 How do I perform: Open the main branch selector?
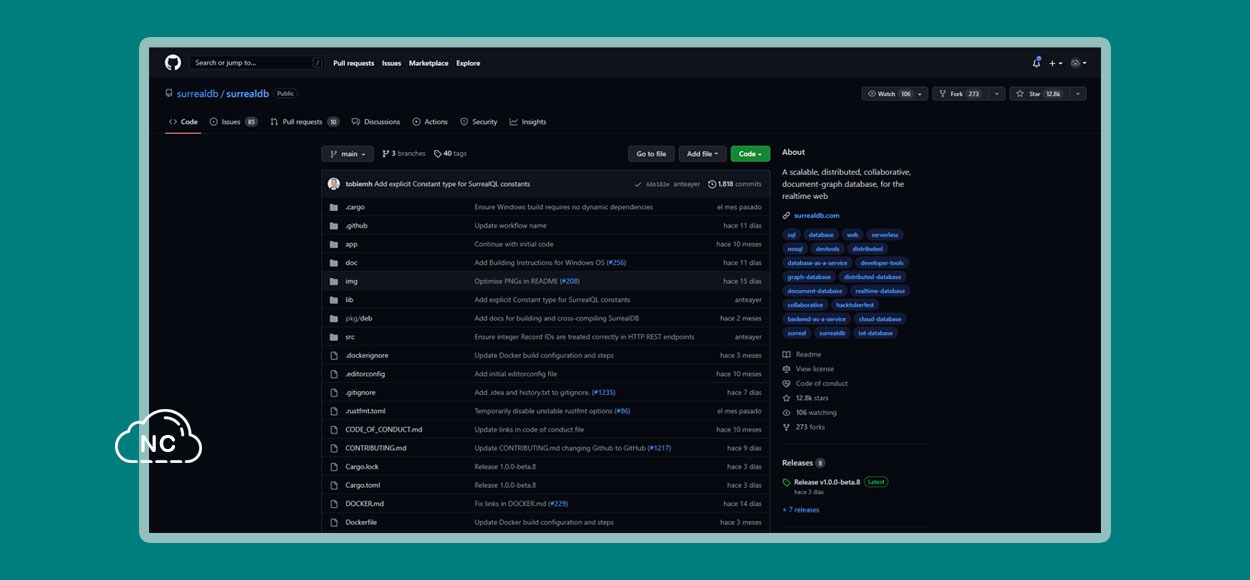(347, 154)
